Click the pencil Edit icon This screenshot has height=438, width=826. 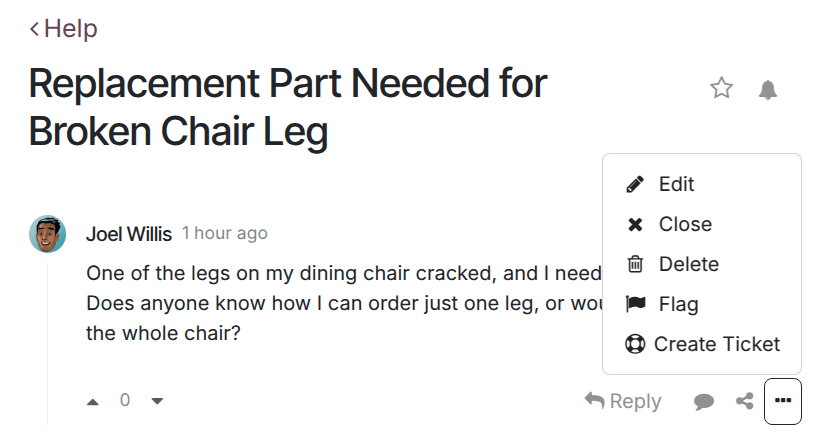(635, 185)
